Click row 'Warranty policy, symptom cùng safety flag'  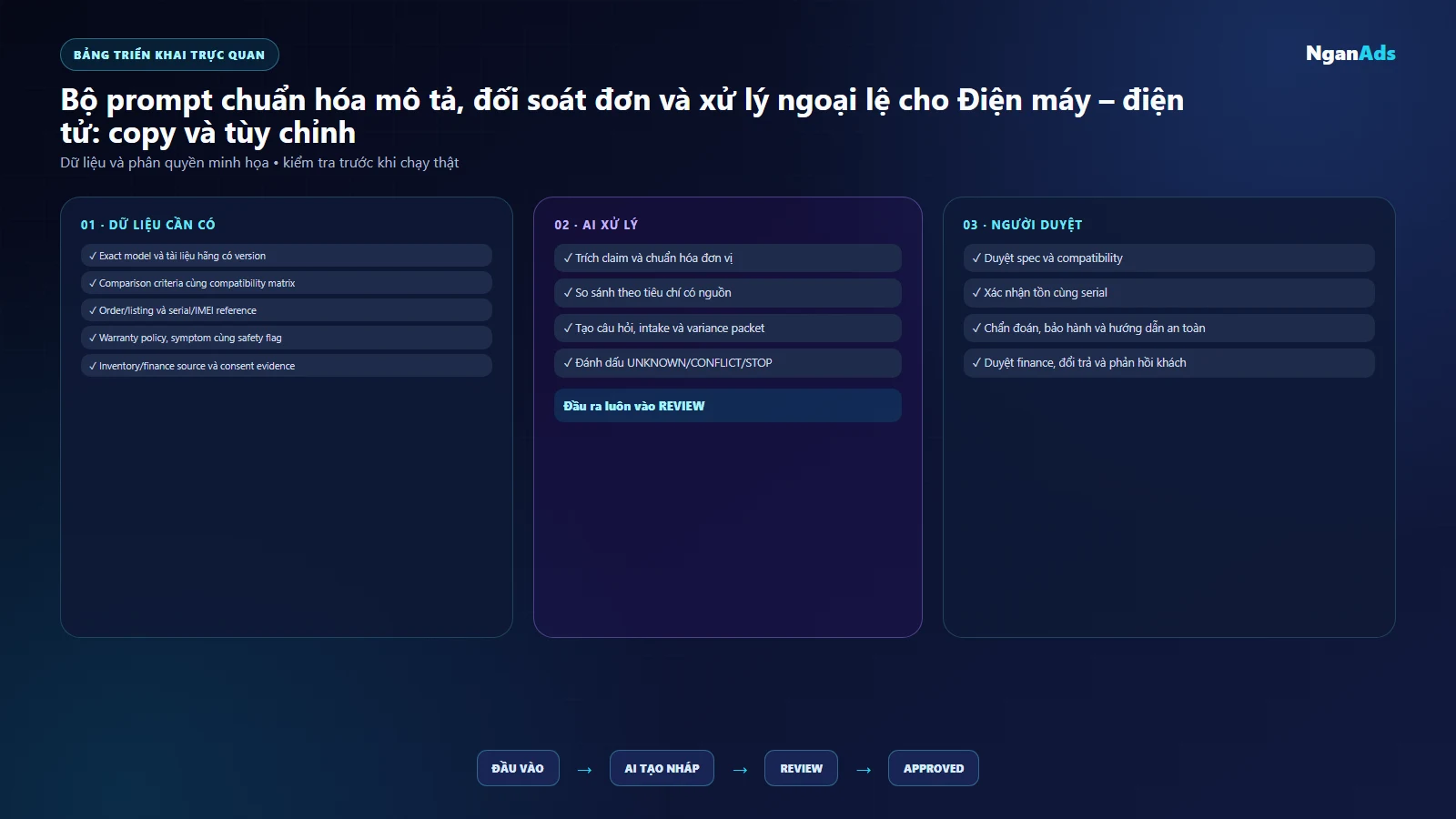pos(287,338)
